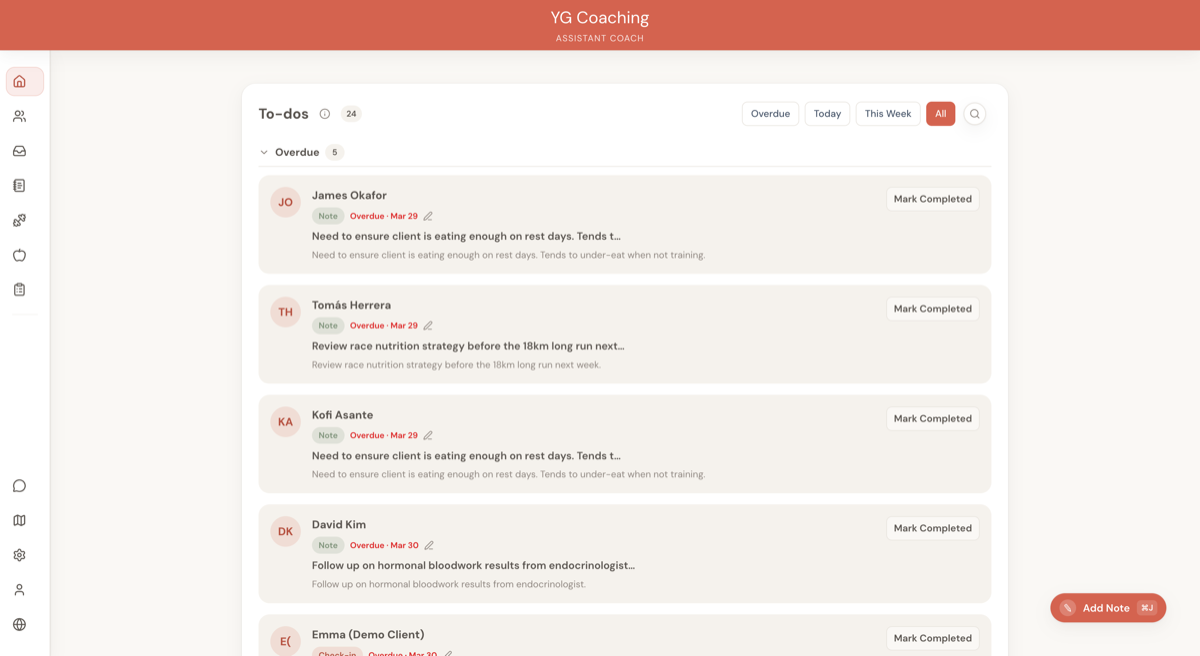This screenshot has height=656, width=1200.
Task: Switch to the This Week filter
Action: click(x=887, y=113)
